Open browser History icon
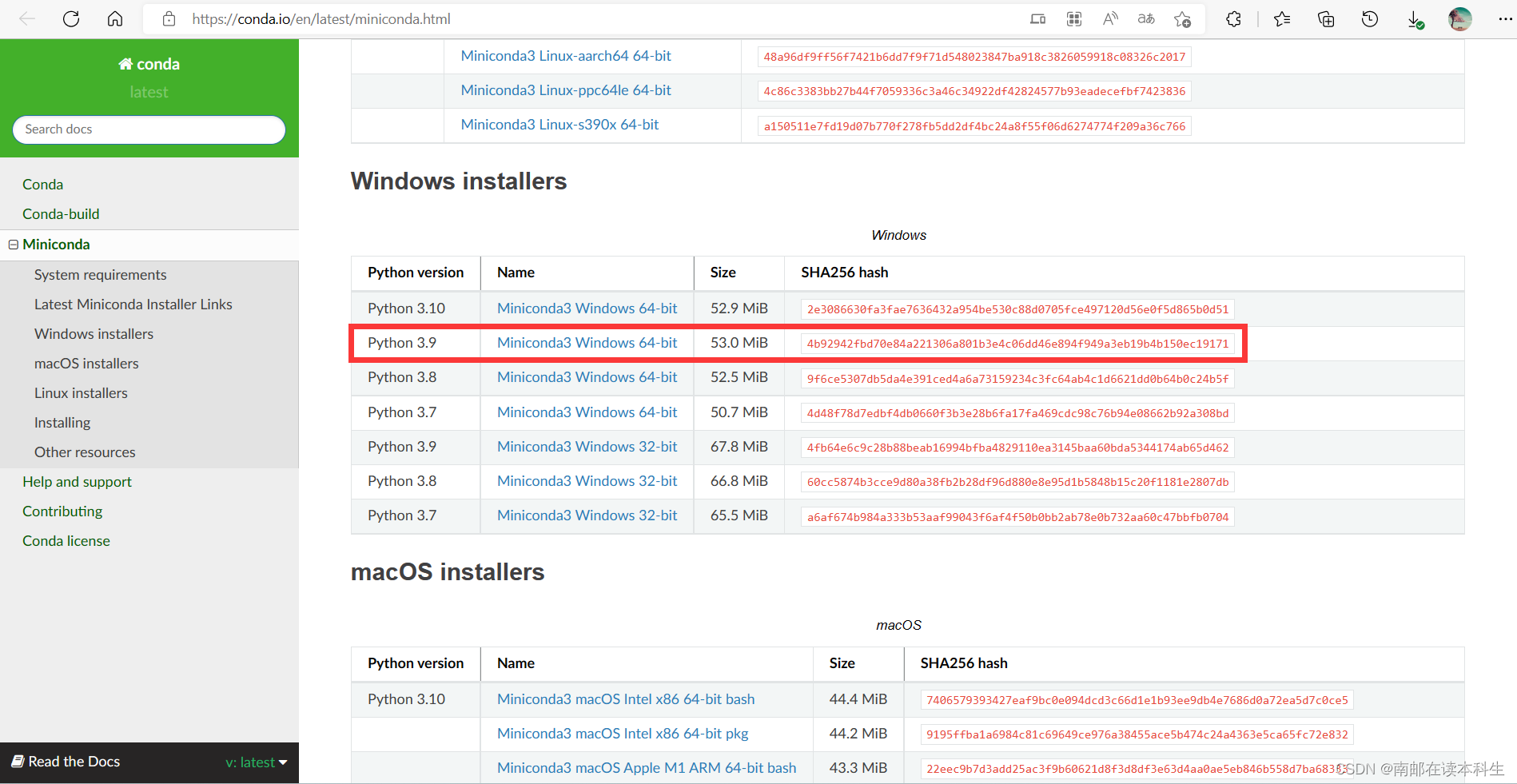Screen dimensions: 1517x784 pos(1370,19)
